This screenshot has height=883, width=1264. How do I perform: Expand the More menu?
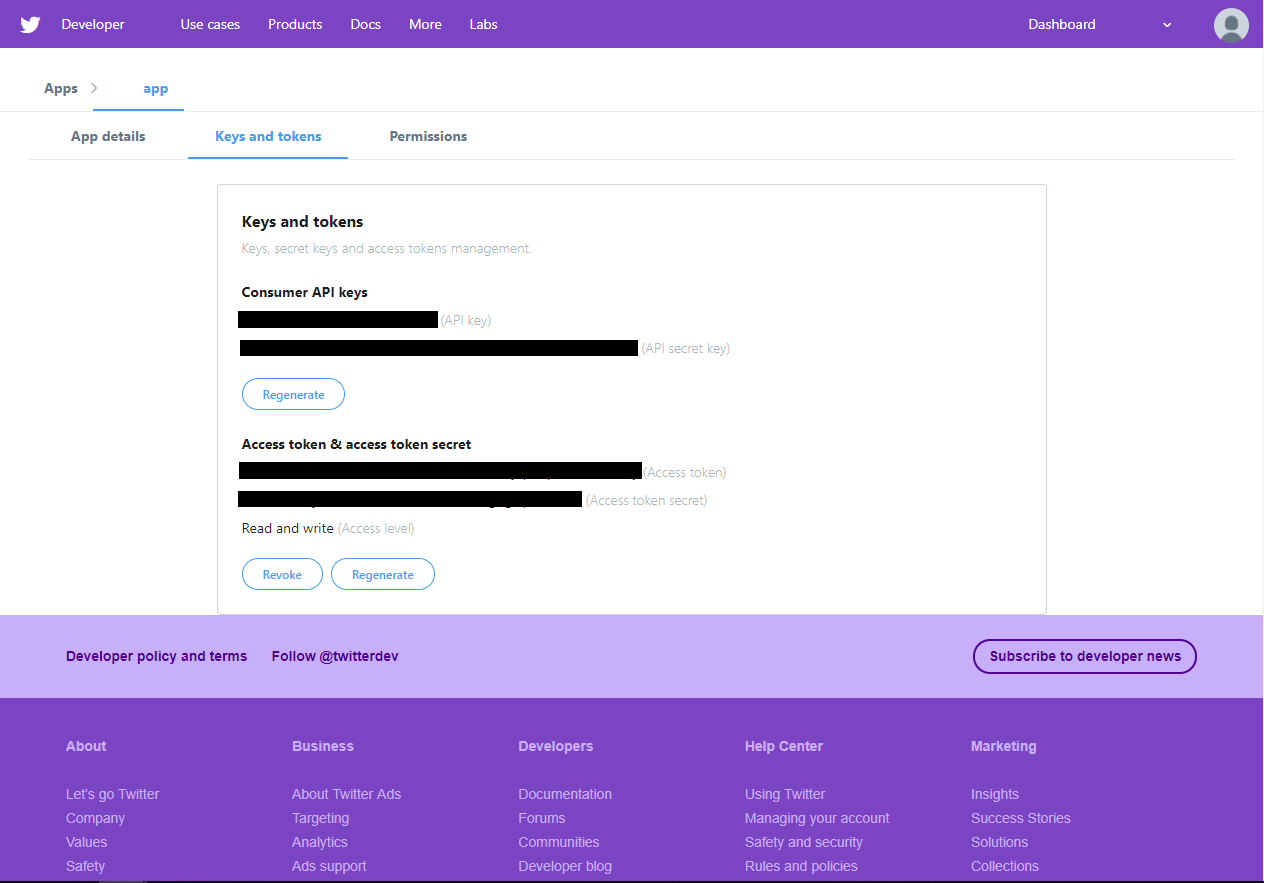[425, 24]
